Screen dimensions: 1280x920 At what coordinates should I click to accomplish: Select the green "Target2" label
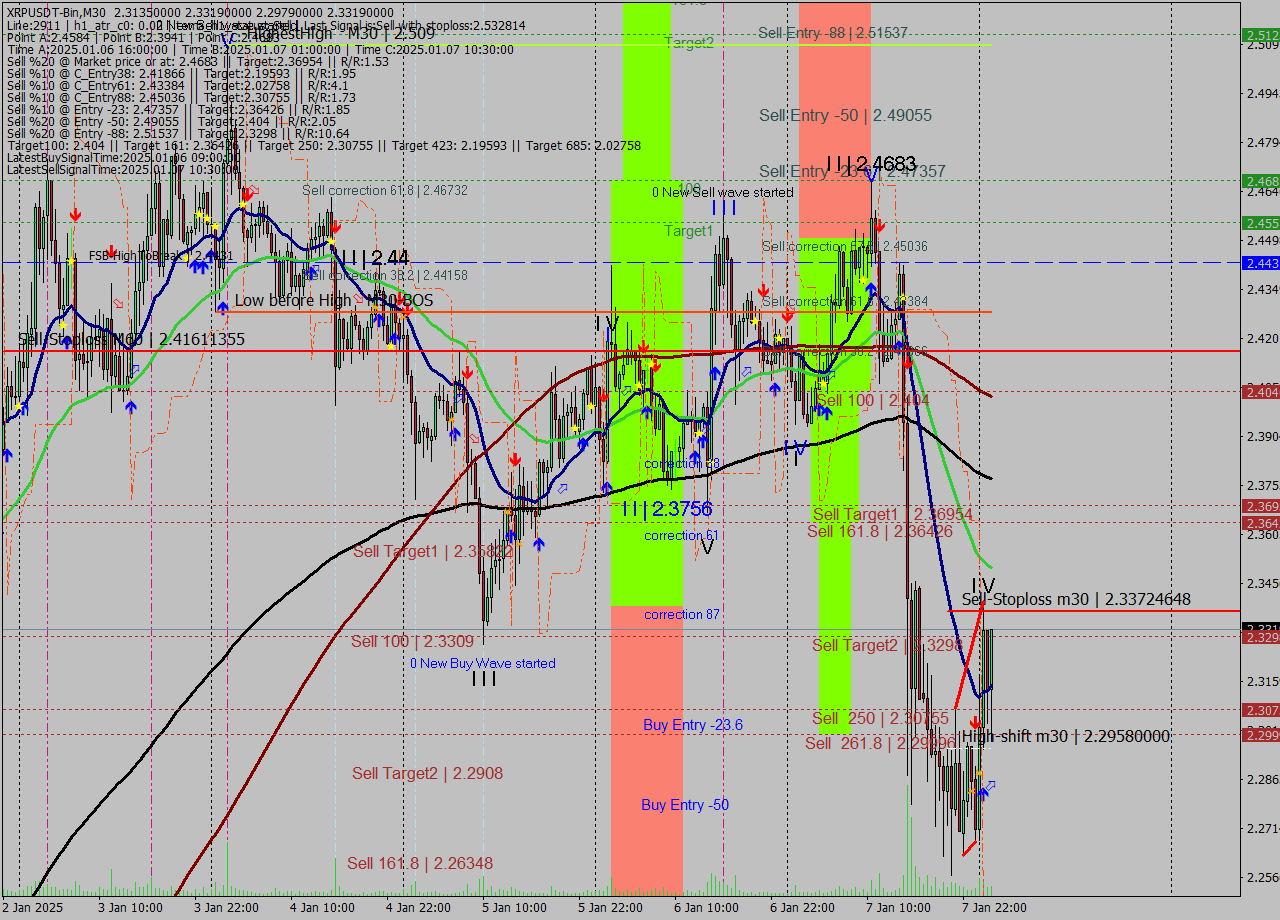point(689,43)
